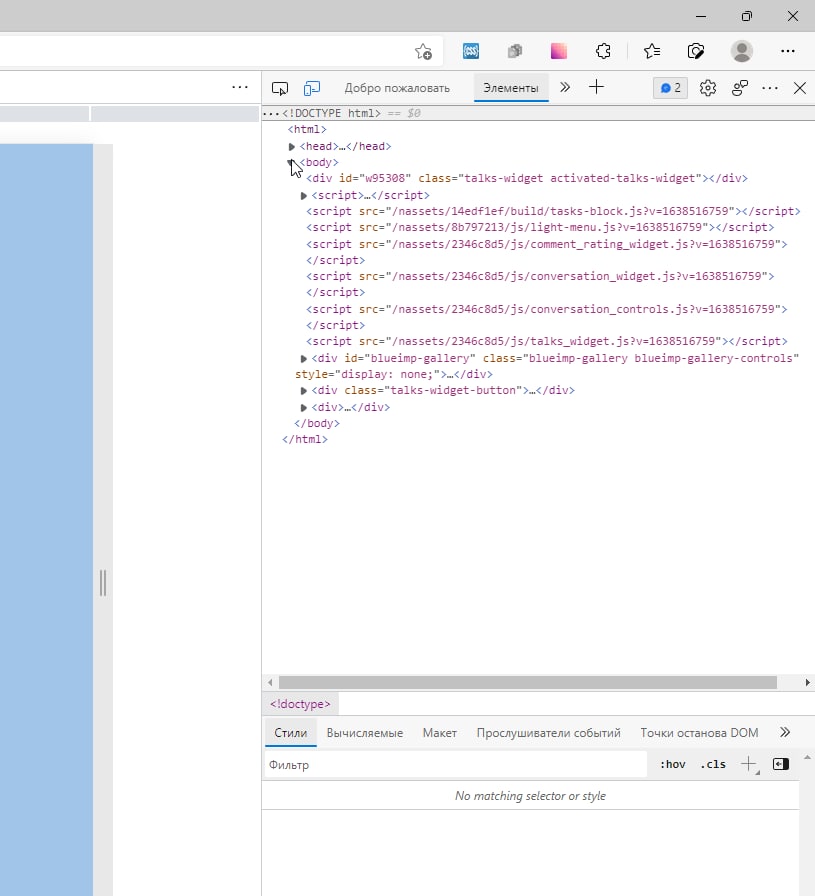Expand the blueimp-gallery div node
The image size is (815, 896).
point(303,359)
